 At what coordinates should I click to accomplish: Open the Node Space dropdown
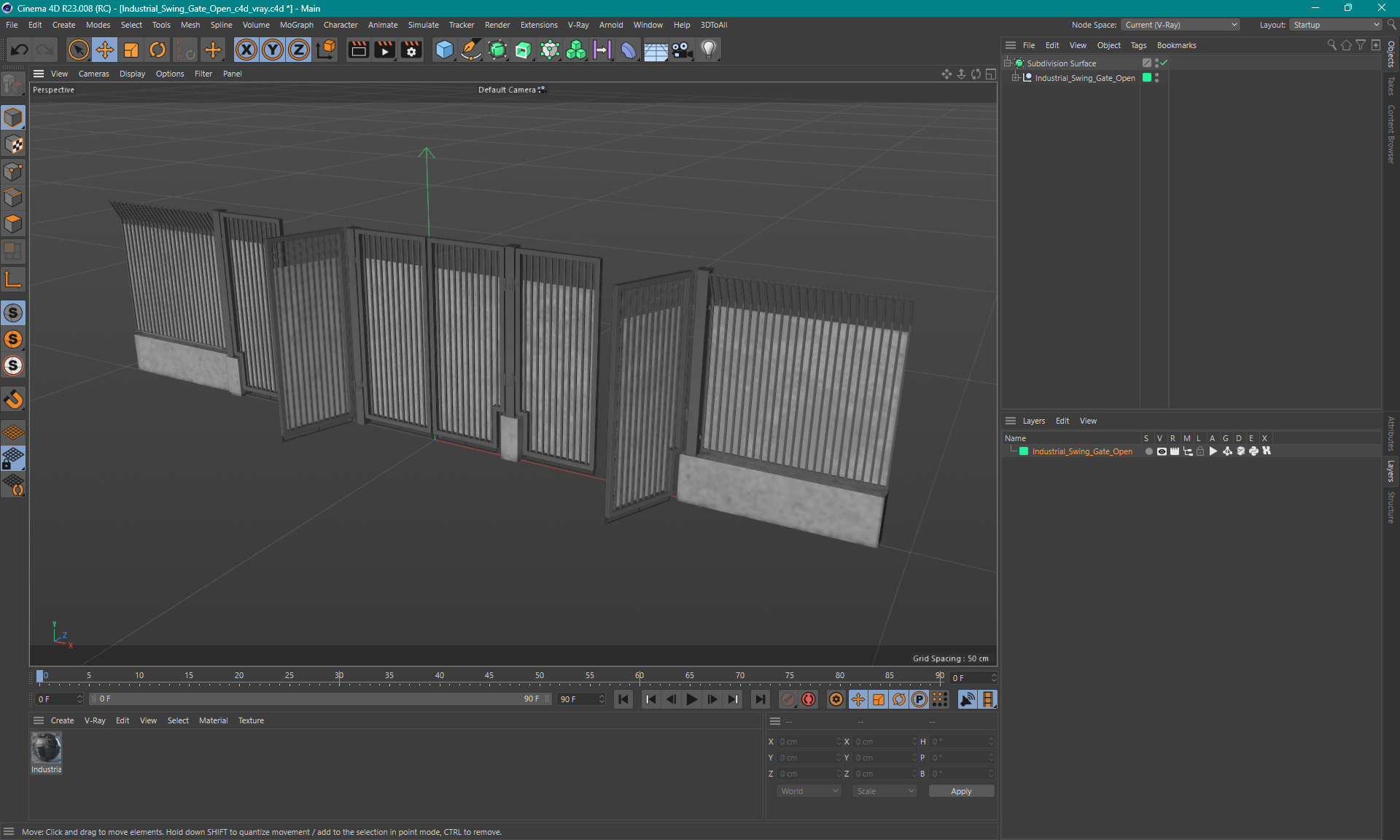[1180, 25]
